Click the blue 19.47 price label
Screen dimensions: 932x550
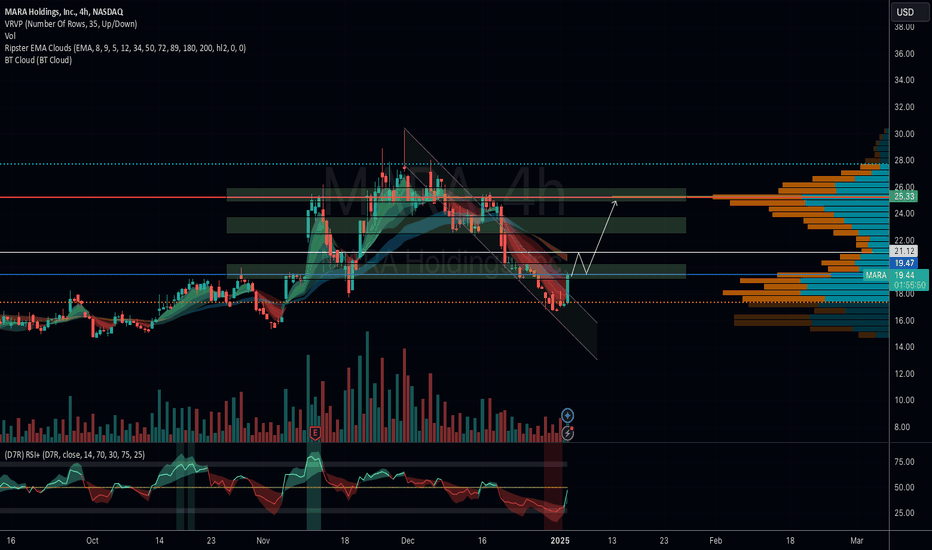click(x=904, y=263)
